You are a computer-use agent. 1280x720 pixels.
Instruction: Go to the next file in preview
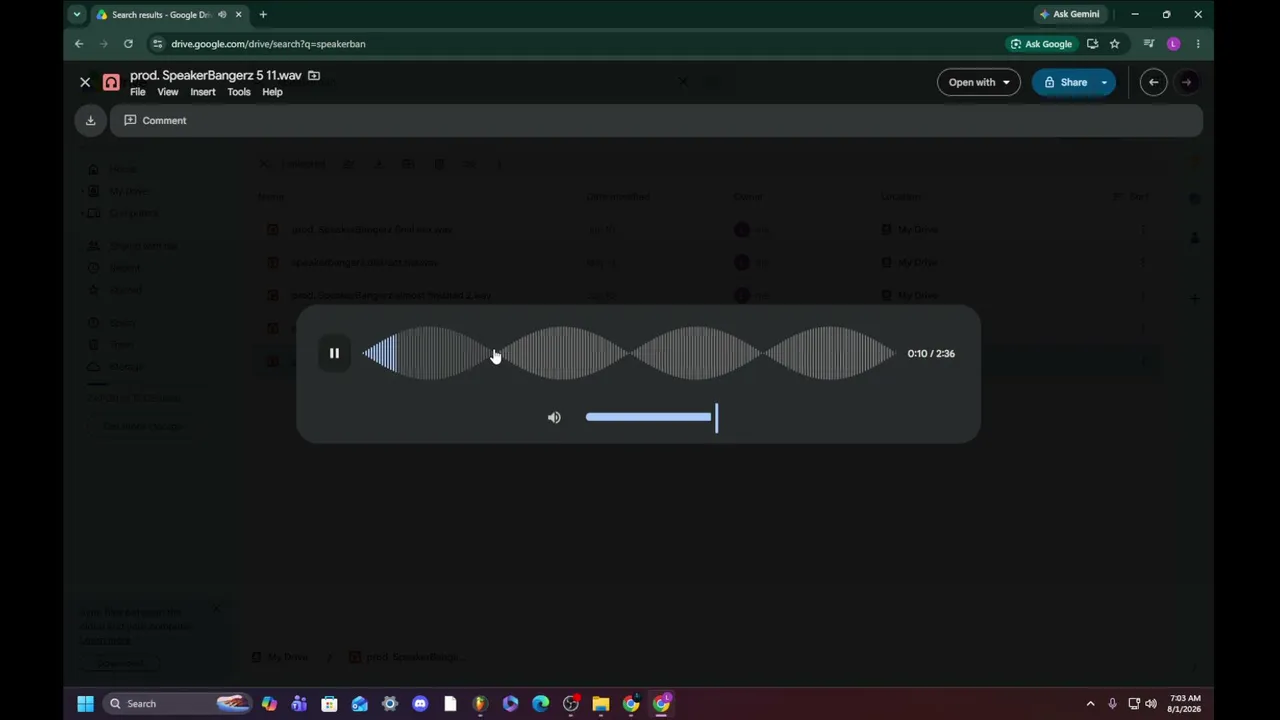(1187, 82)
